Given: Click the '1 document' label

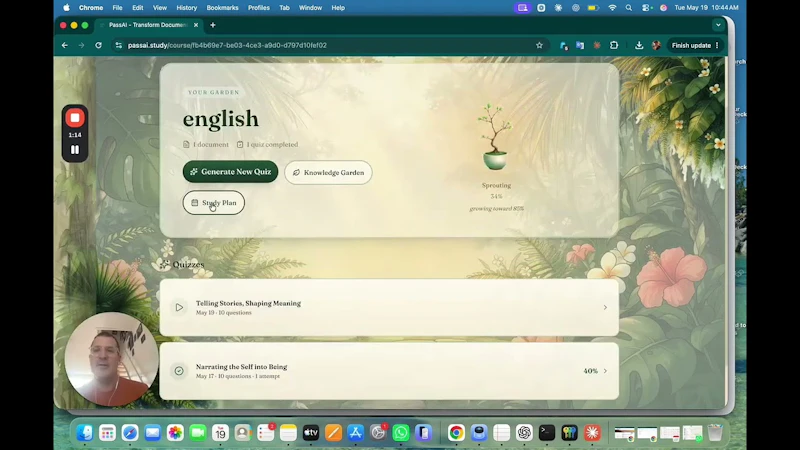Looking at the screenshot, I should (206, 144).
